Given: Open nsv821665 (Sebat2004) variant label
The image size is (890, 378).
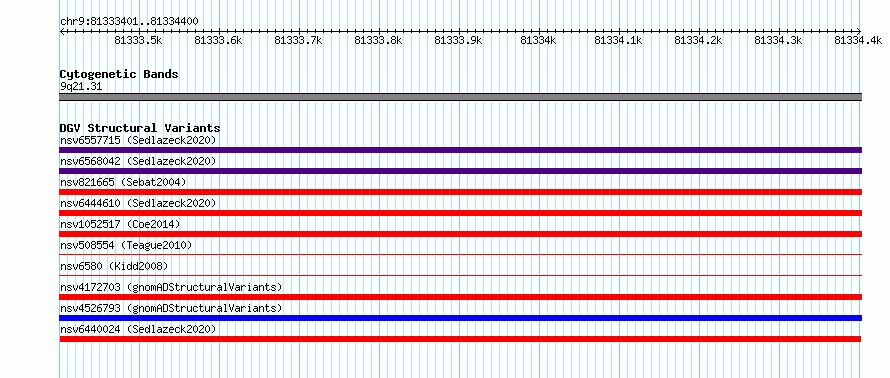Looking at the screenshot, I should coord(123,182).
